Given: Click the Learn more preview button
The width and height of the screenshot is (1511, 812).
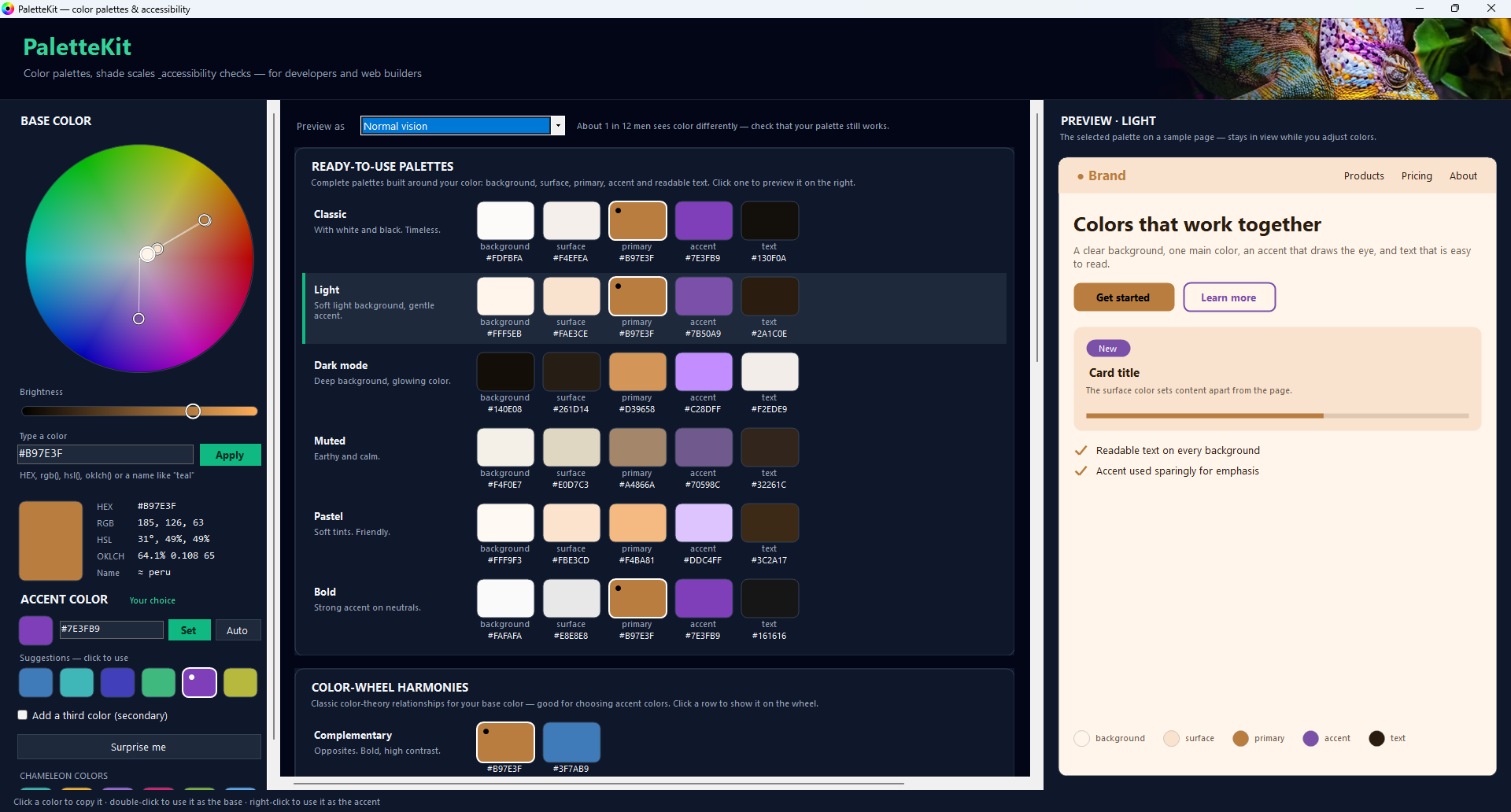Looking at the screenshot, I should coord(1229,297).
